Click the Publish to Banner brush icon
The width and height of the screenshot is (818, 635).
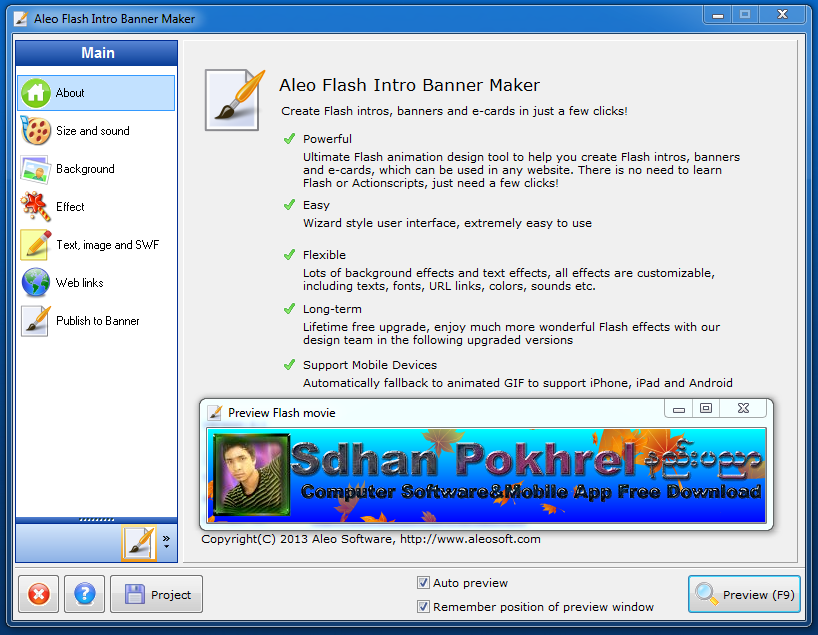pyautogui.click(x=35, y=321)
